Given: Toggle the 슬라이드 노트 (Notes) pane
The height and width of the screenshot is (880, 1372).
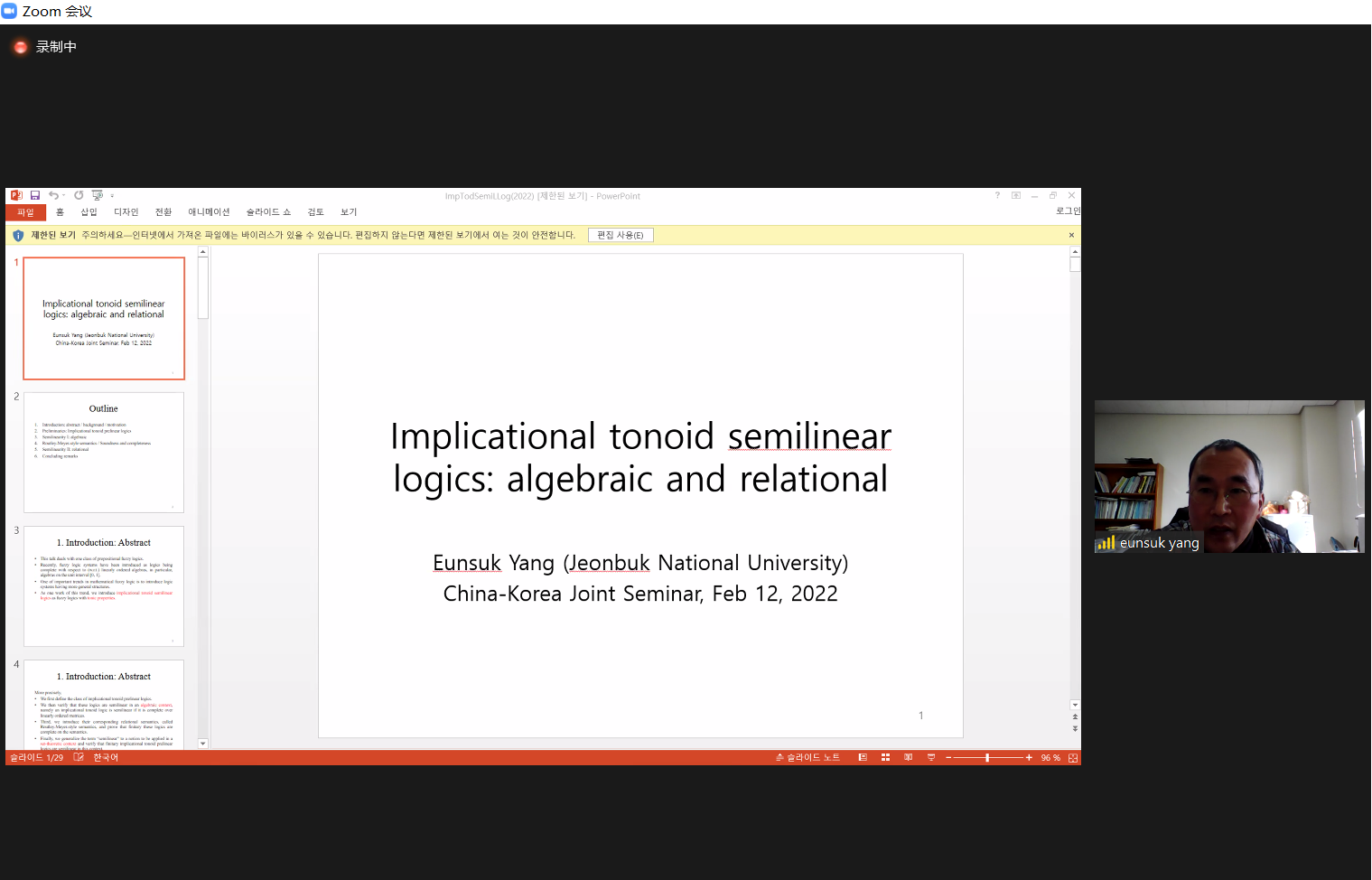Looking at the screenshot, I should (x=807, y=758).
